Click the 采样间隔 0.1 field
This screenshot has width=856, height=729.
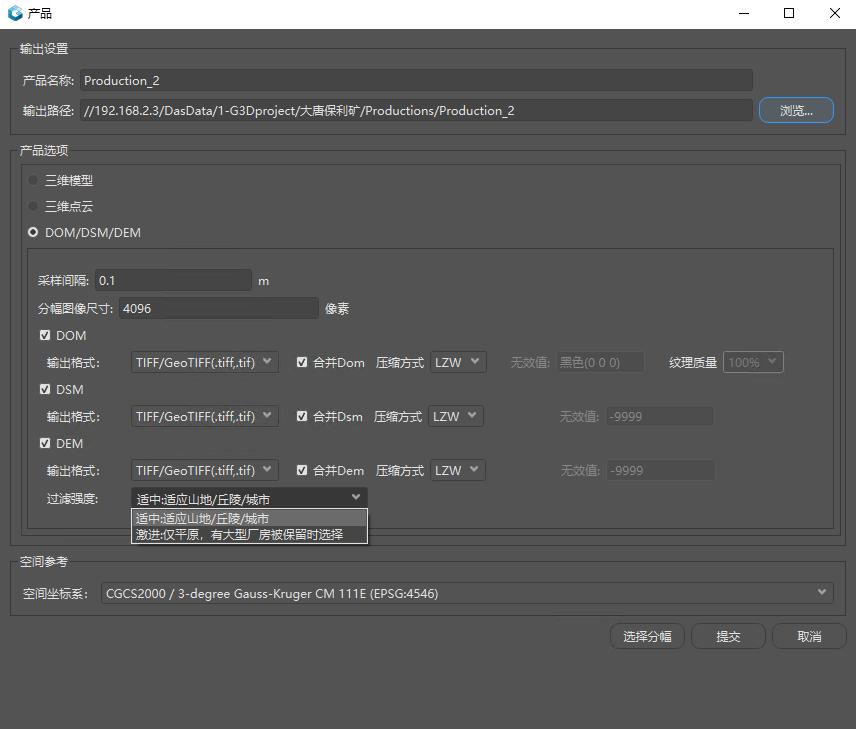point(173,280)
